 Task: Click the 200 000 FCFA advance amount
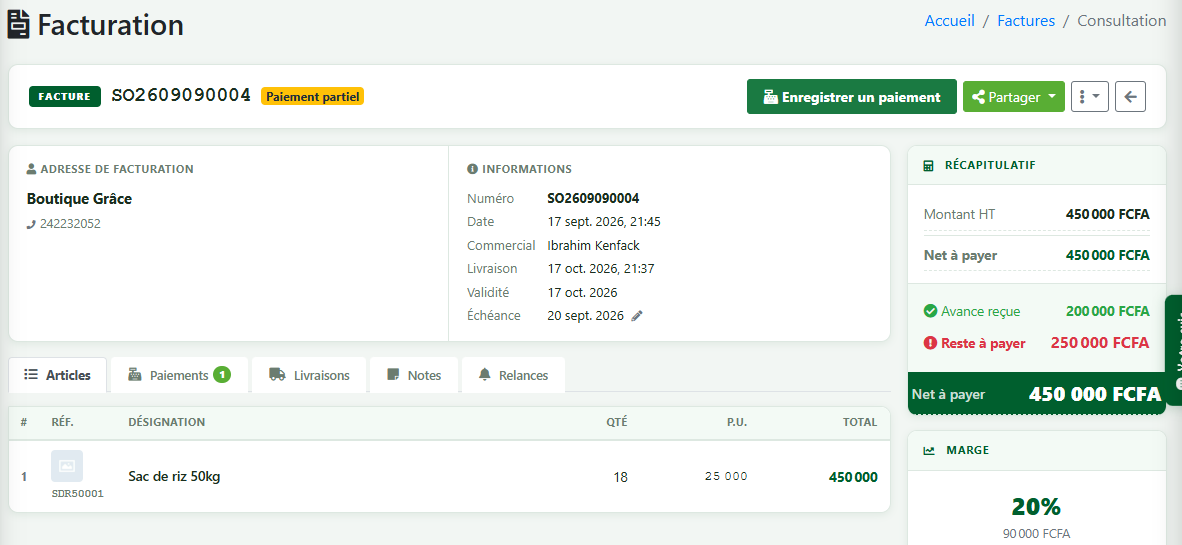point(1107,311)
